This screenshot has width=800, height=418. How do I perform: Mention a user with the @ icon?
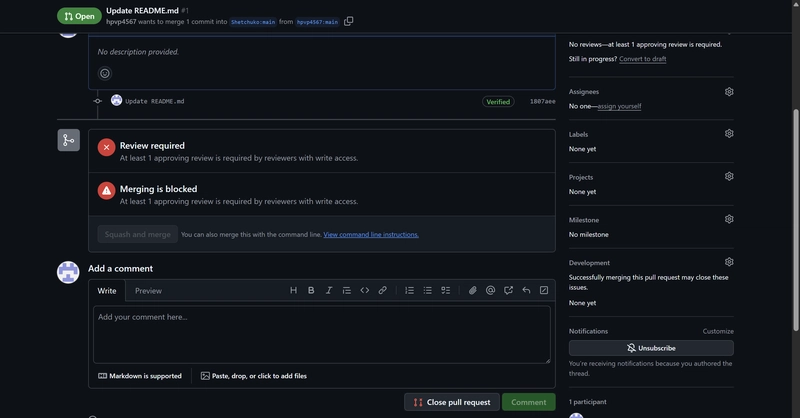(490, 290)
